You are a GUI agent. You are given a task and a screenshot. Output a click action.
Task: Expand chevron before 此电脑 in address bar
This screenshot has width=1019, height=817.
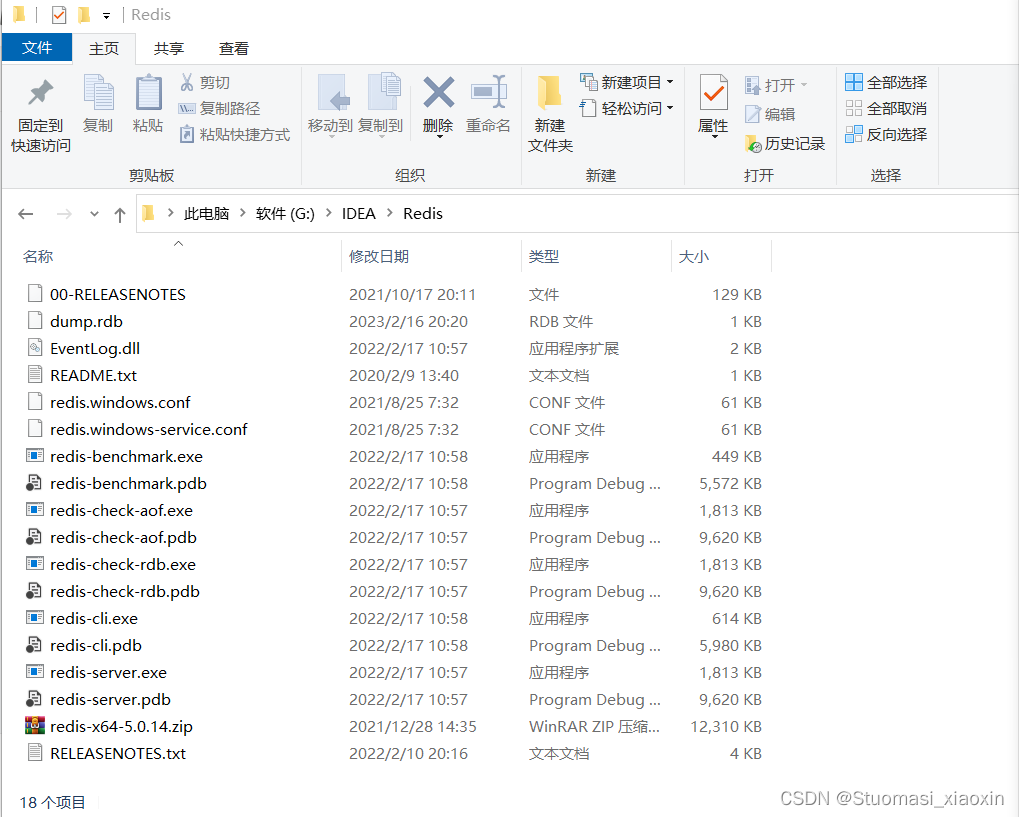[x=170, y=213]
